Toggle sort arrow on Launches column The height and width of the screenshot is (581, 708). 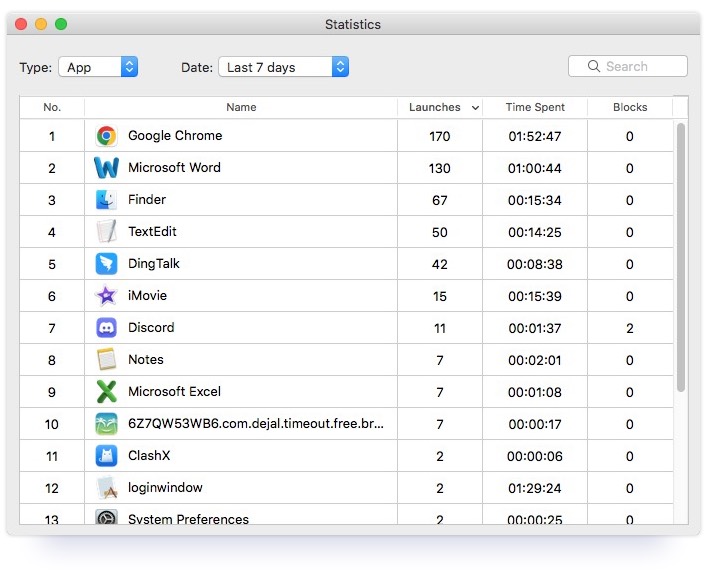pos(475,107)
